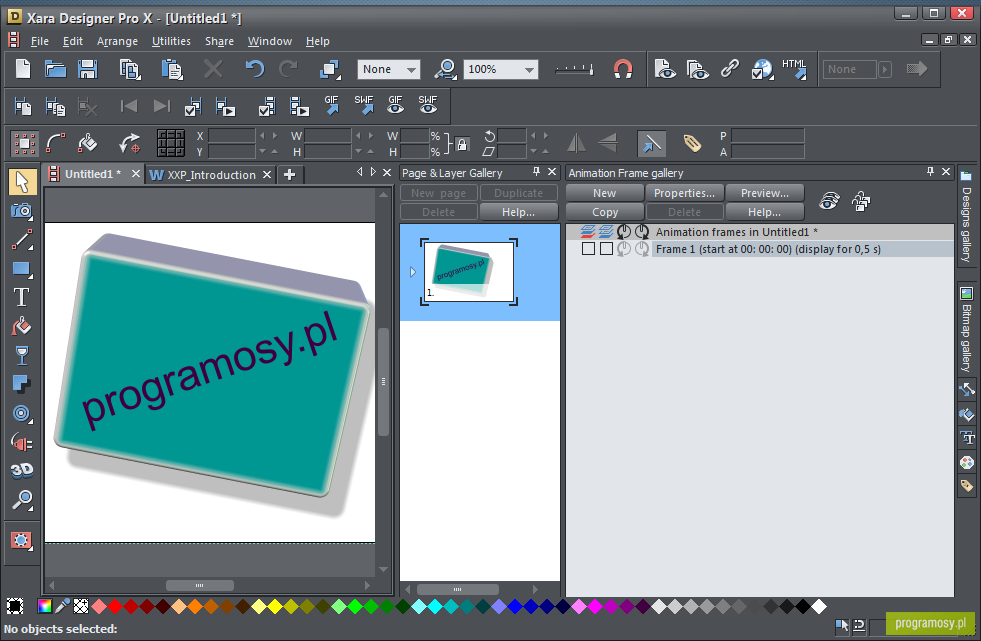Select the Photo camera tool
Viewport: 981px width, 641px height.
22,211
